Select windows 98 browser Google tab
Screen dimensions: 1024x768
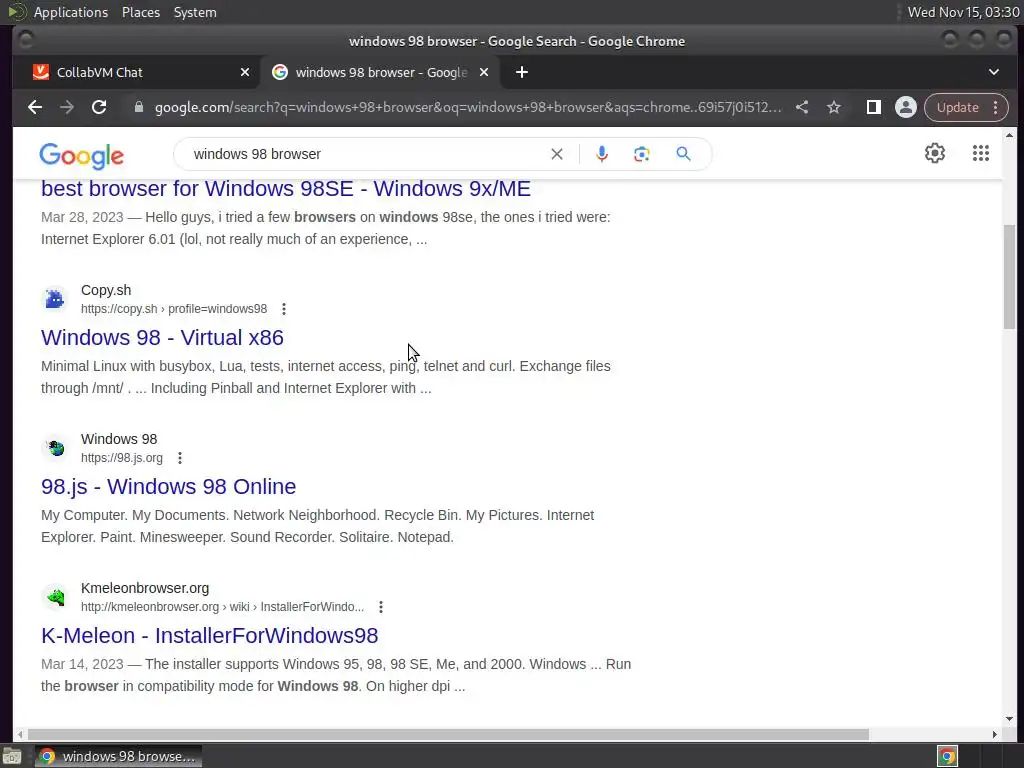pyautogui.click(x=381, y=72)
